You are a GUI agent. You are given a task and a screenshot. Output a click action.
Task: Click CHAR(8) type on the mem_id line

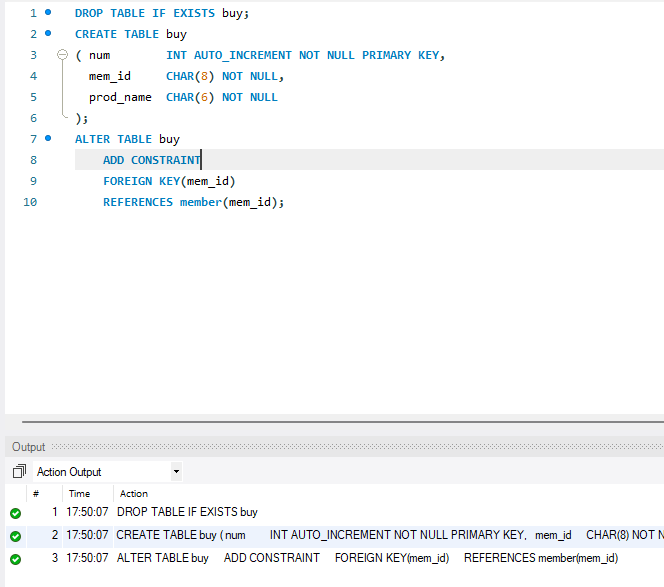[x=190, y=76]
